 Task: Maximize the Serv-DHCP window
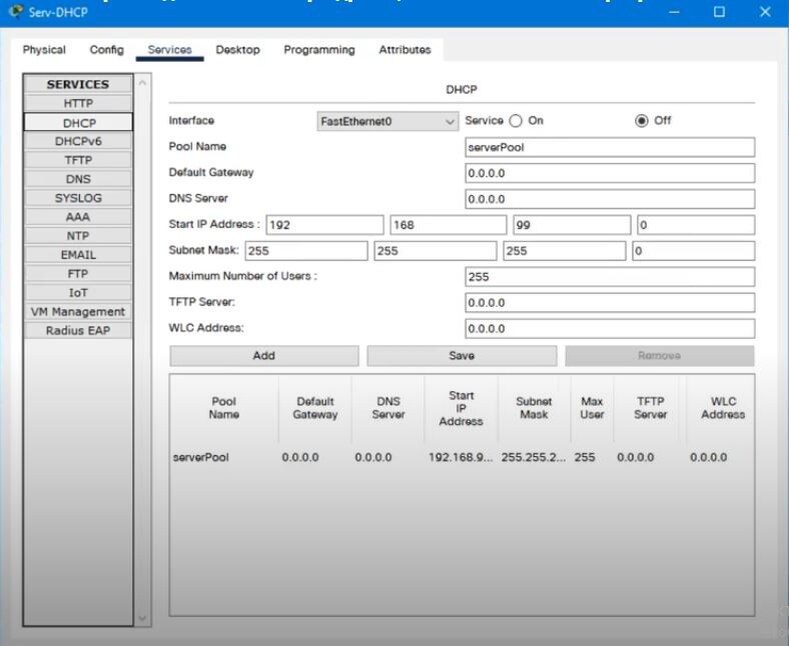719,12
